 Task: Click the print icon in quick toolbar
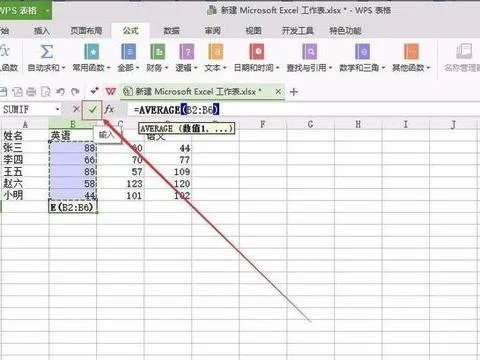coord(31,91)
